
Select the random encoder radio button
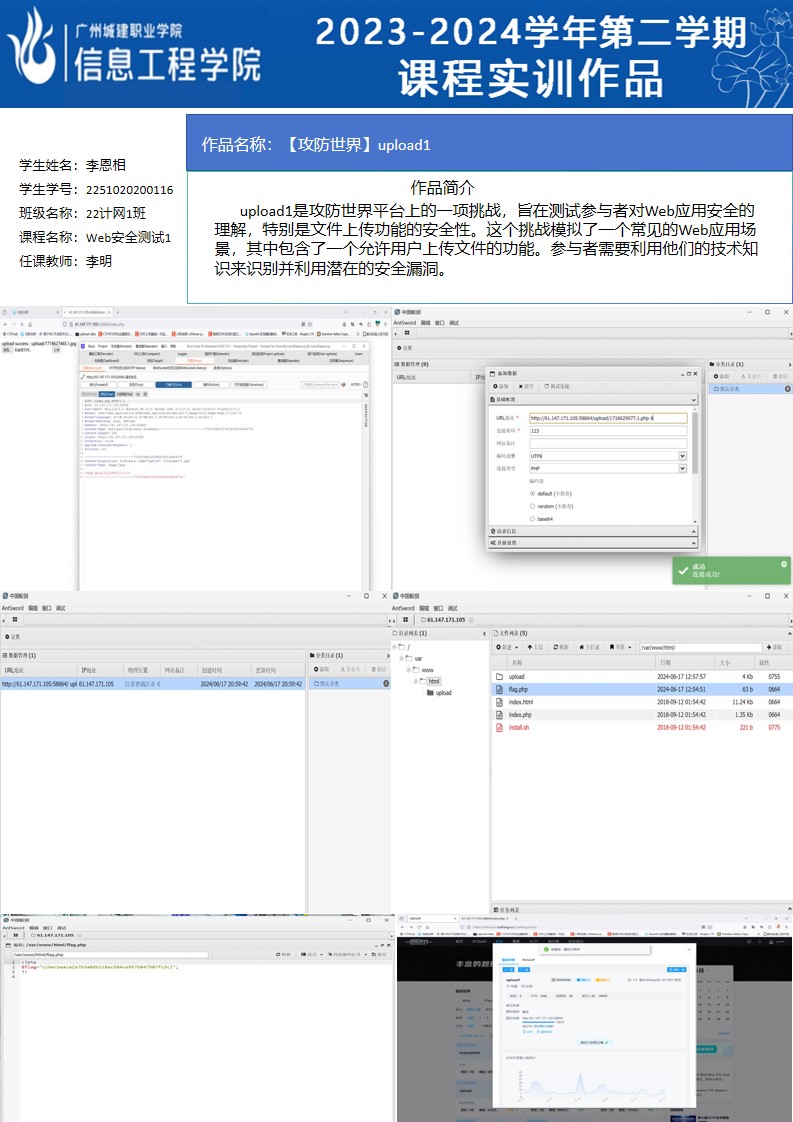click(532, 506)
